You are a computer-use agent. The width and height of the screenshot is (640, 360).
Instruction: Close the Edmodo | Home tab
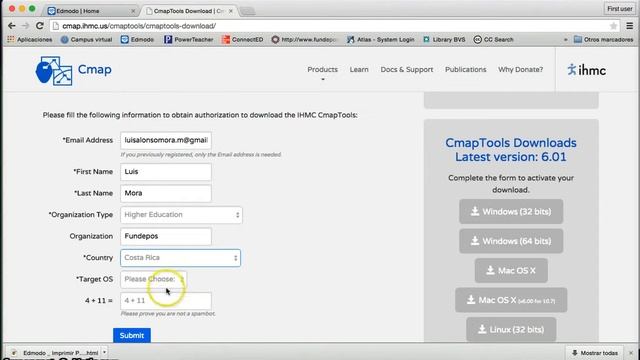point(133,11)
